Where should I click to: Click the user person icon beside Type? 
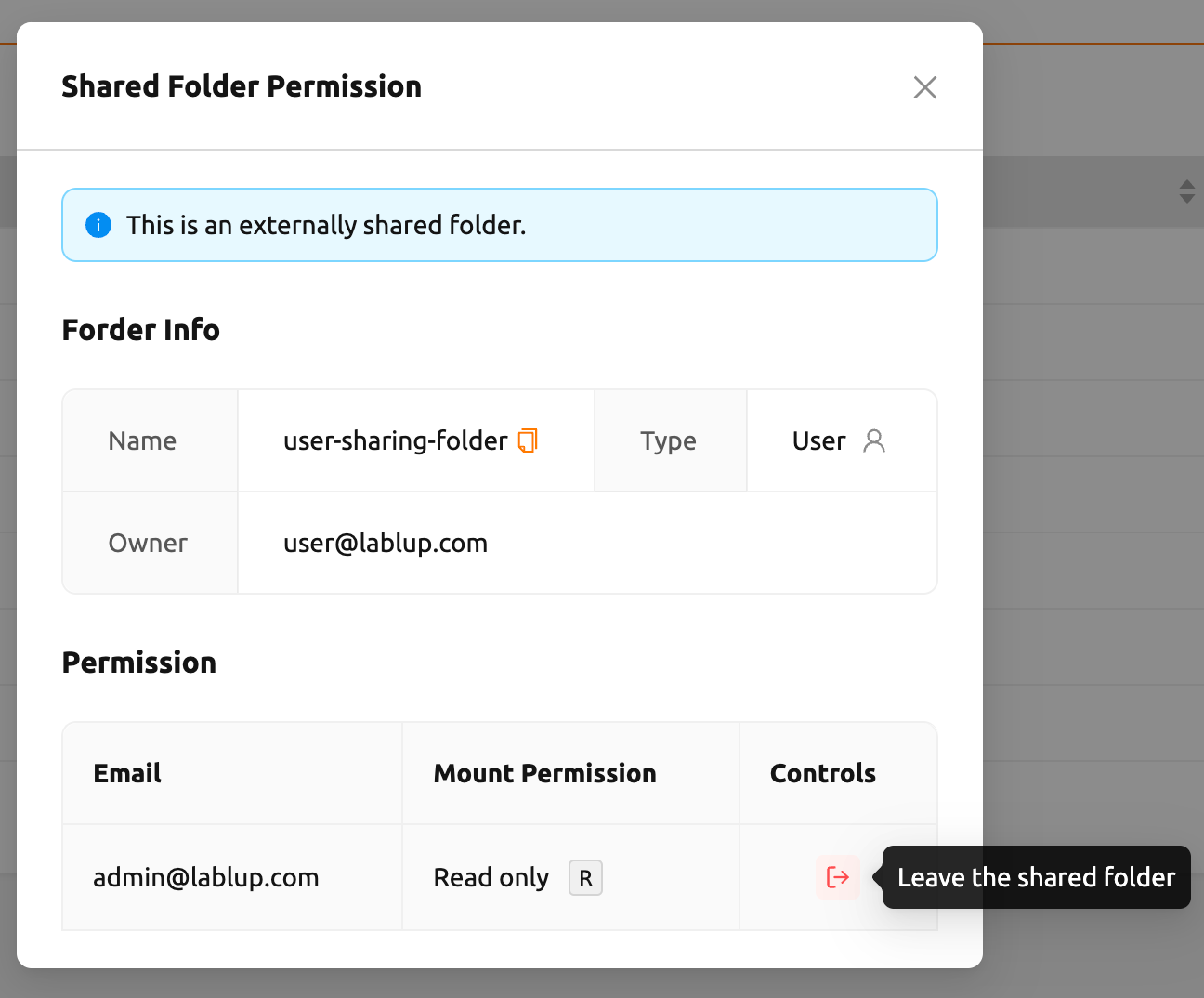(874, 440)
